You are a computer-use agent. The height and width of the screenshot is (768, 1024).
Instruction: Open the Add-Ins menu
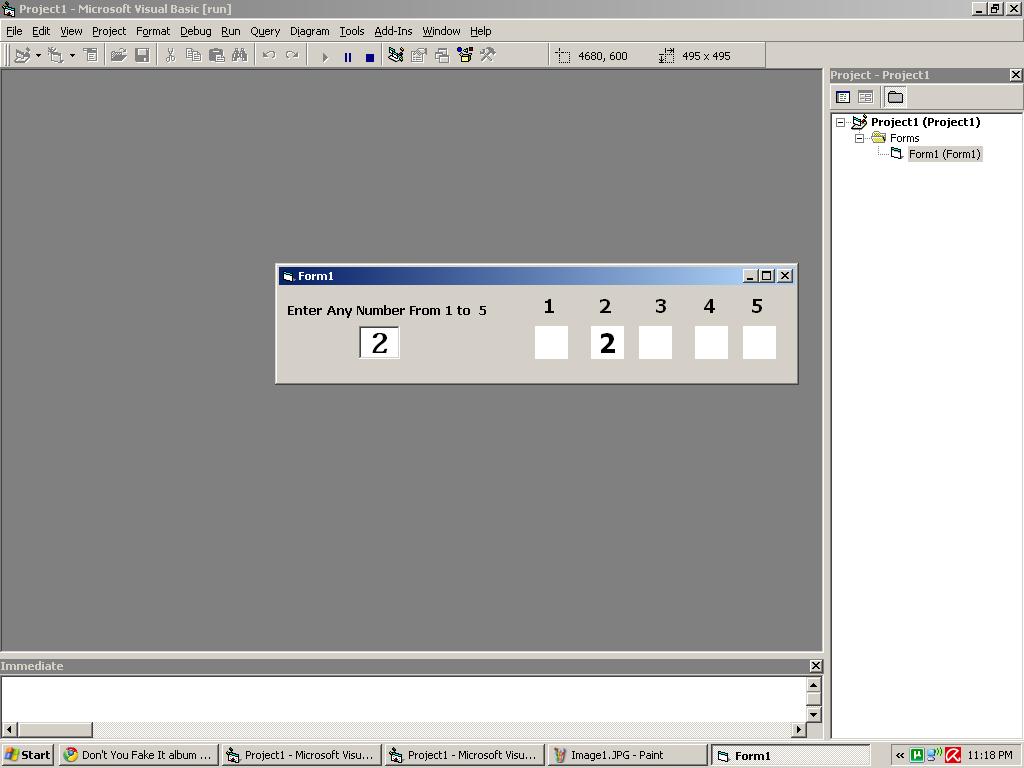[x=393, y=31]
